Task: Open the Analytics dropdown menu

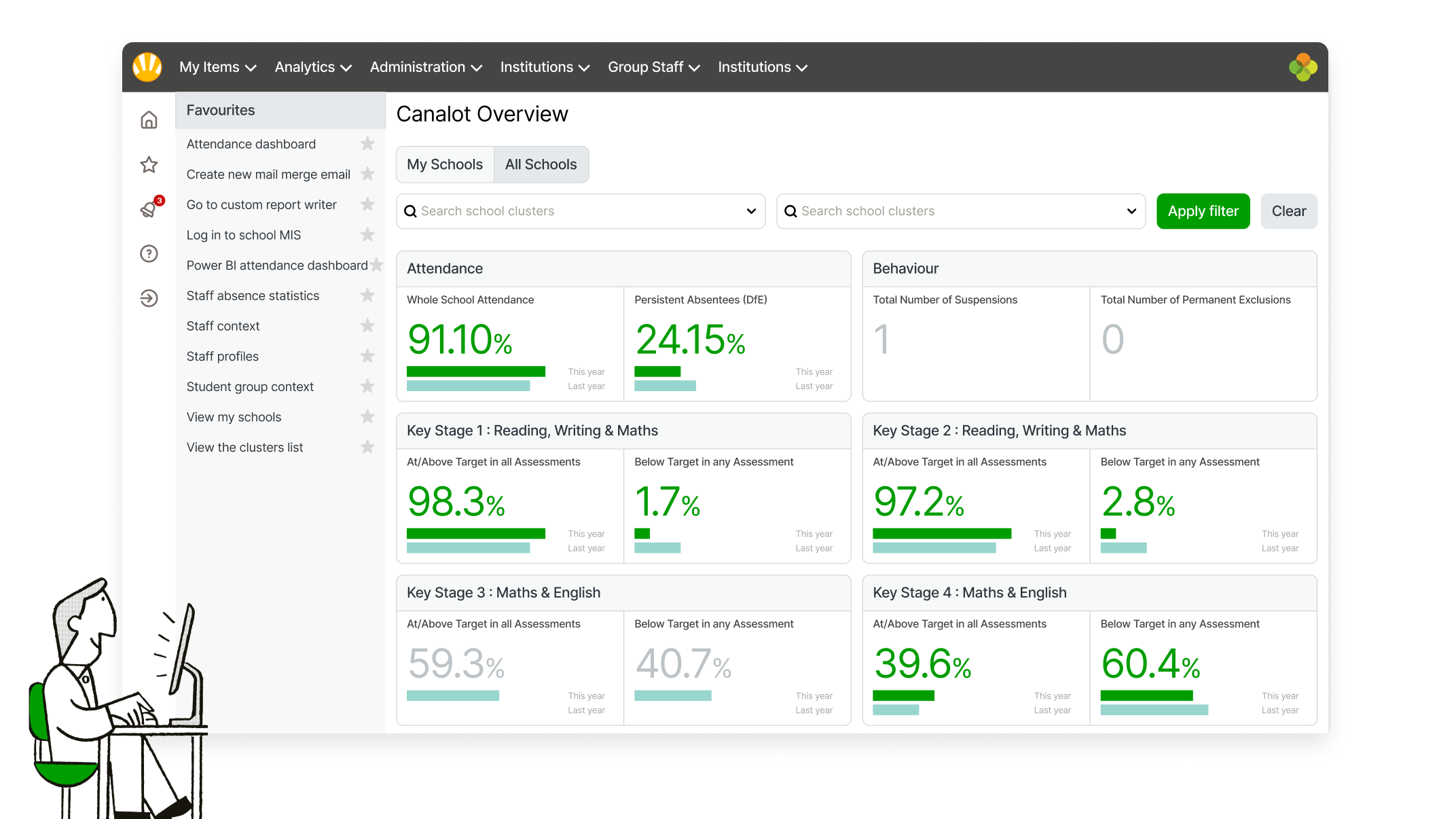Action: tap(312, 67)
